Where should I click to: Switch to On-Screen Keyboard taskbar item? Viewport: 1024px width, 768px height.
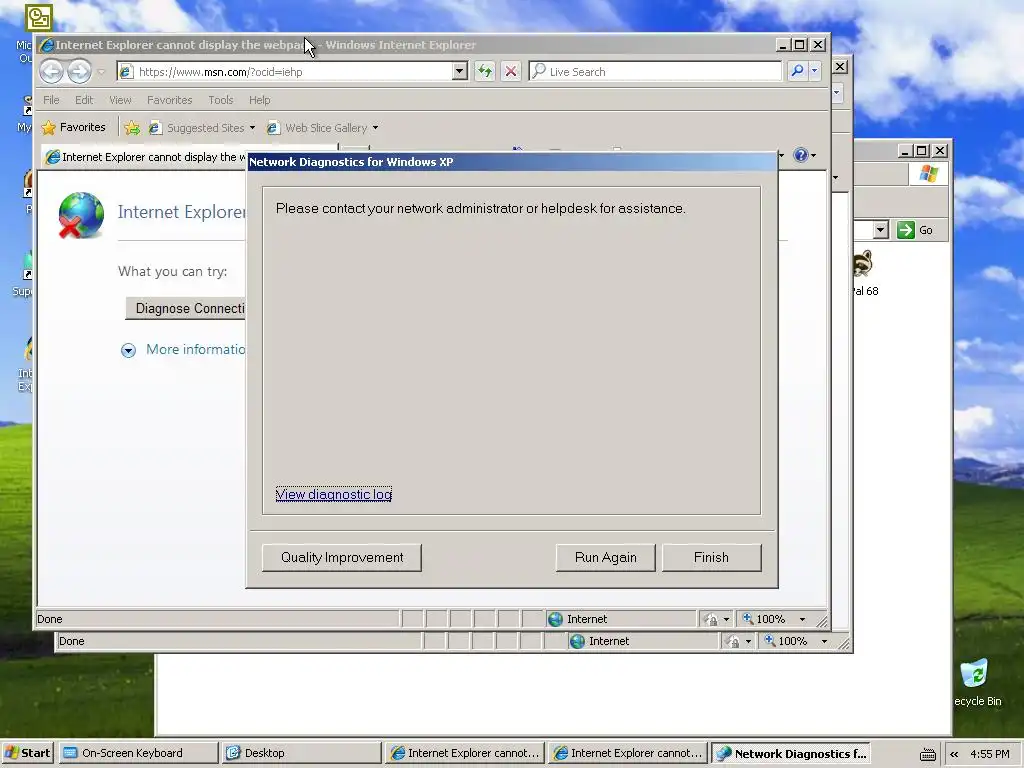tap(138, 753)
